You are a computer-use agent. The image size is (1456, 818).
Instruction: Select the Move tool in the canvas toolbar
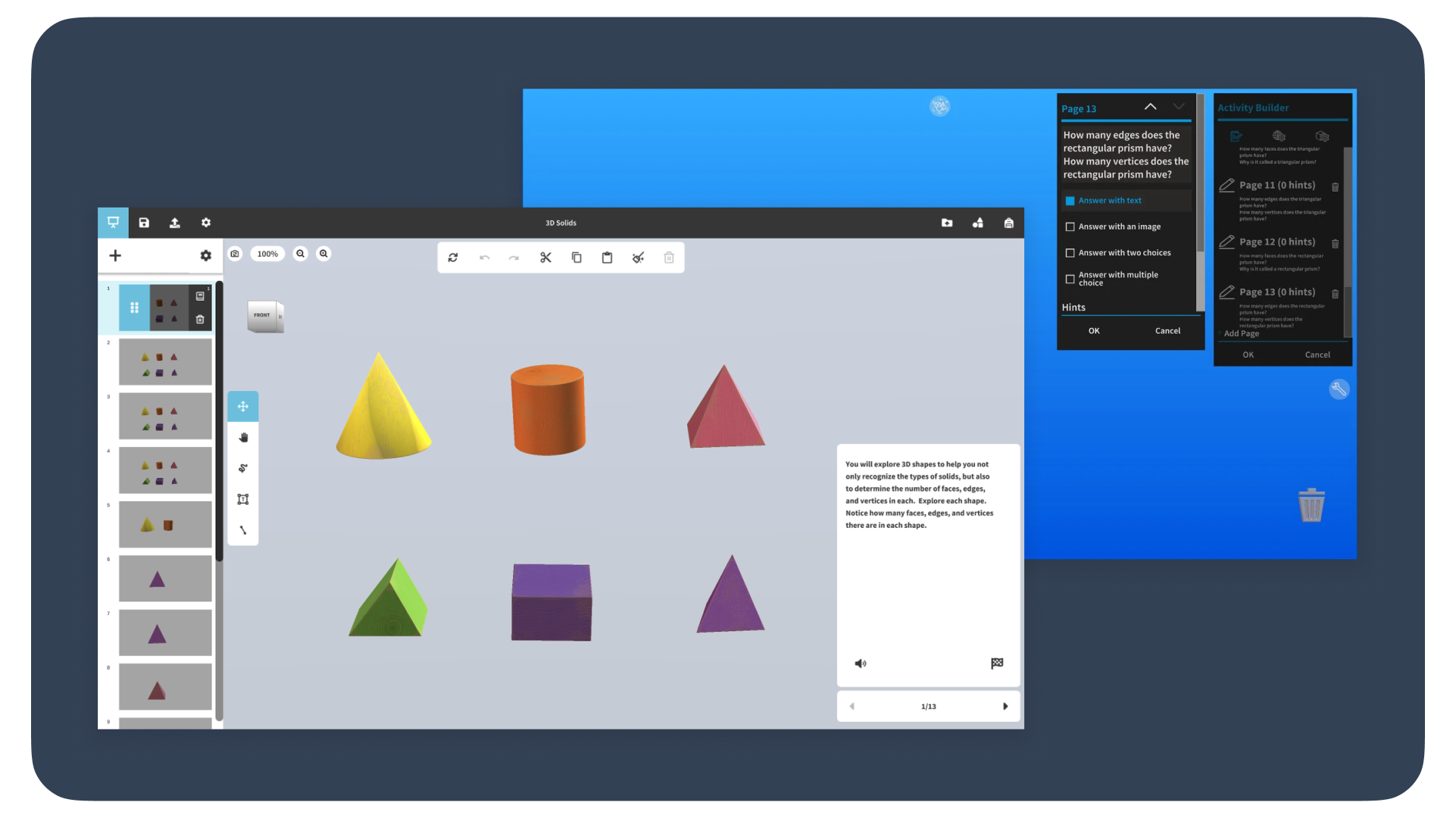(242, 406)
